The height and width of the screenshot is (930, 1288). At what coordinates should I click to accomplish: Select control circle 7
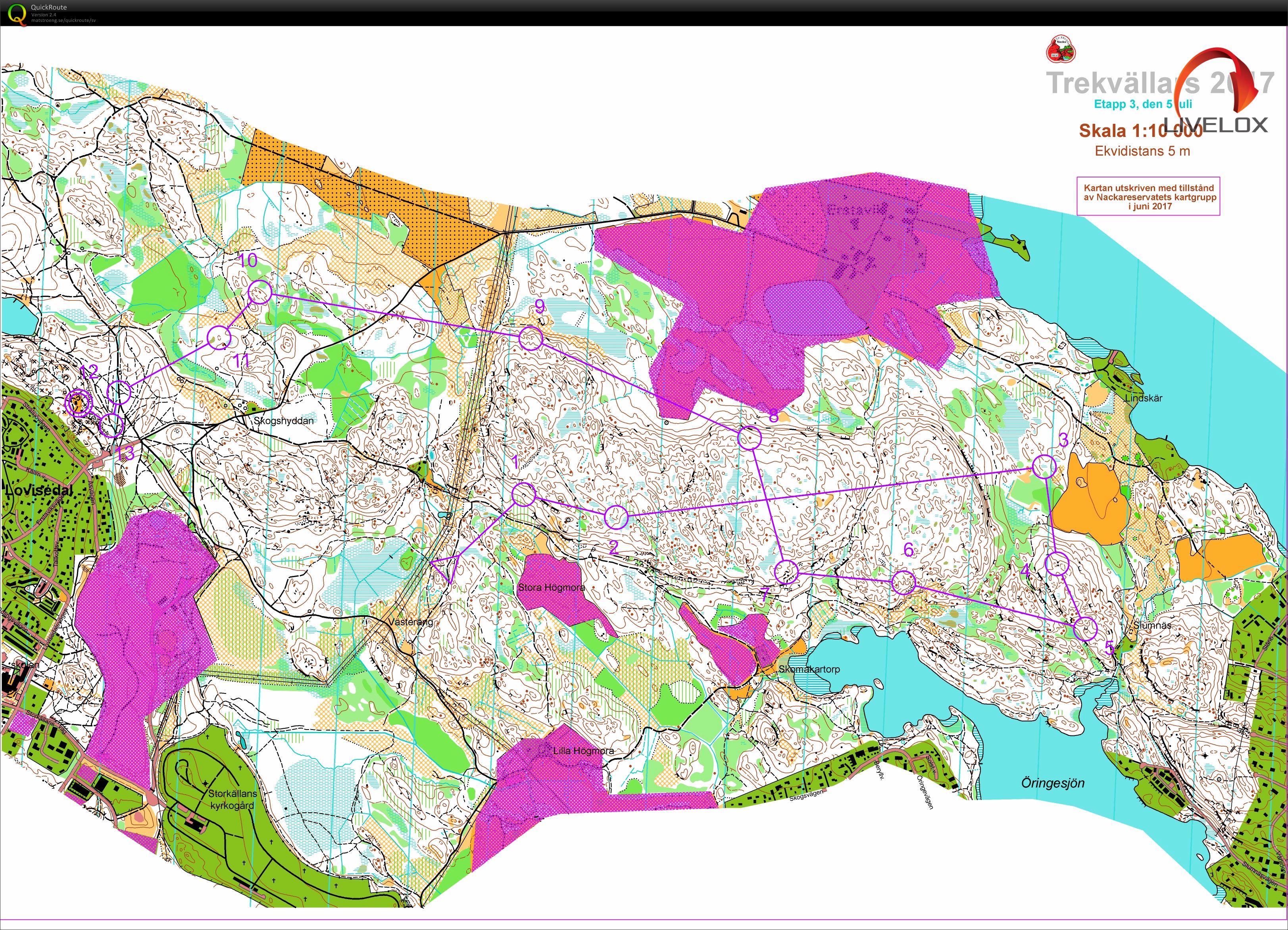point(786,572)
